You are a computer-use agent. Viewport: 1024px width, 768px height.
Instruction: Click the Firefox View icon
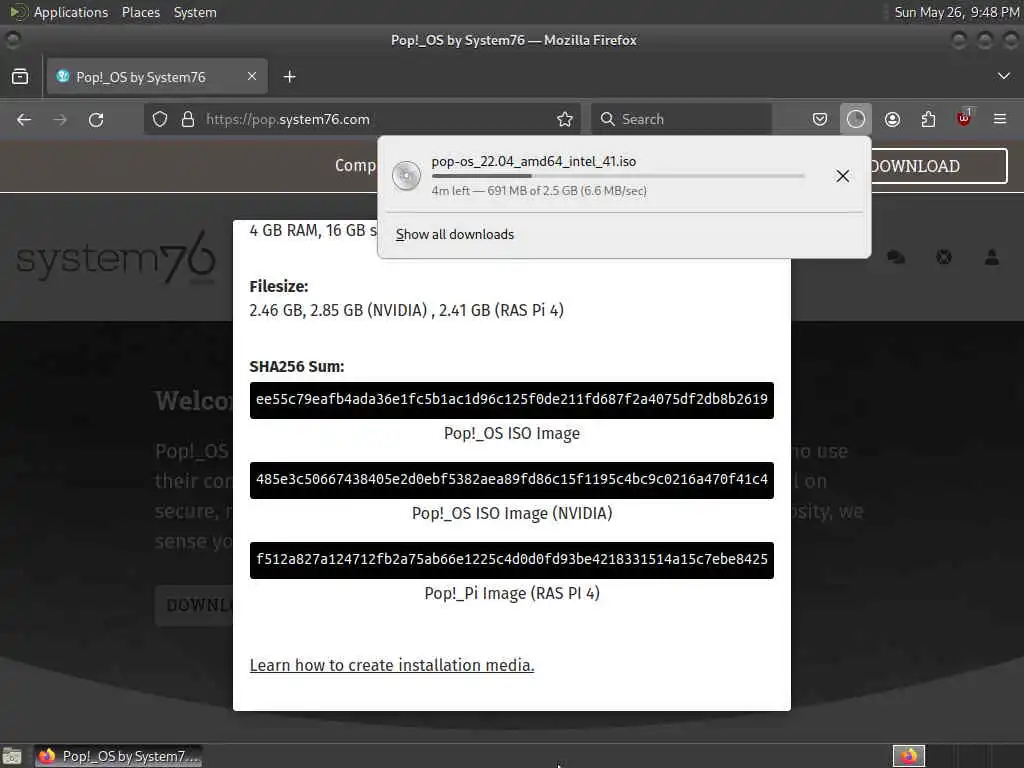[x=20, y=77]
